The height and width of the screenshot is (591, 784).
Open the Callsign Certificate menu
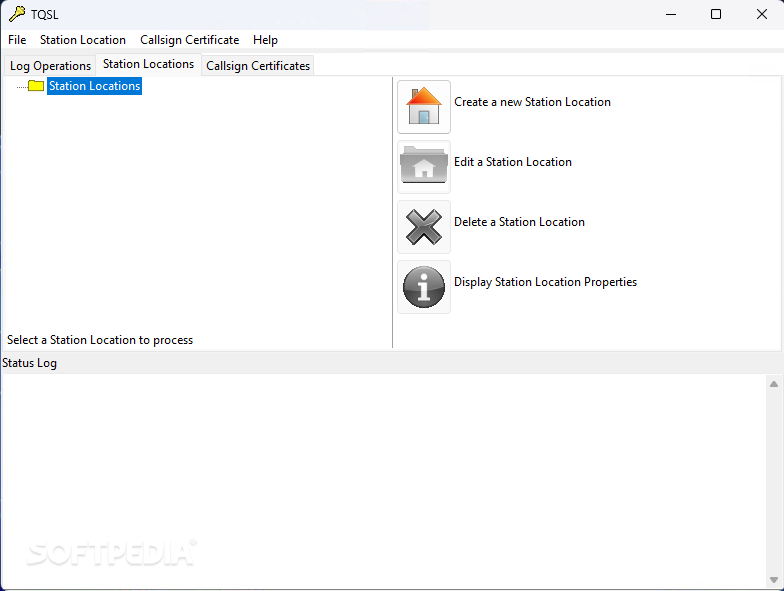(x=190, y=40)
